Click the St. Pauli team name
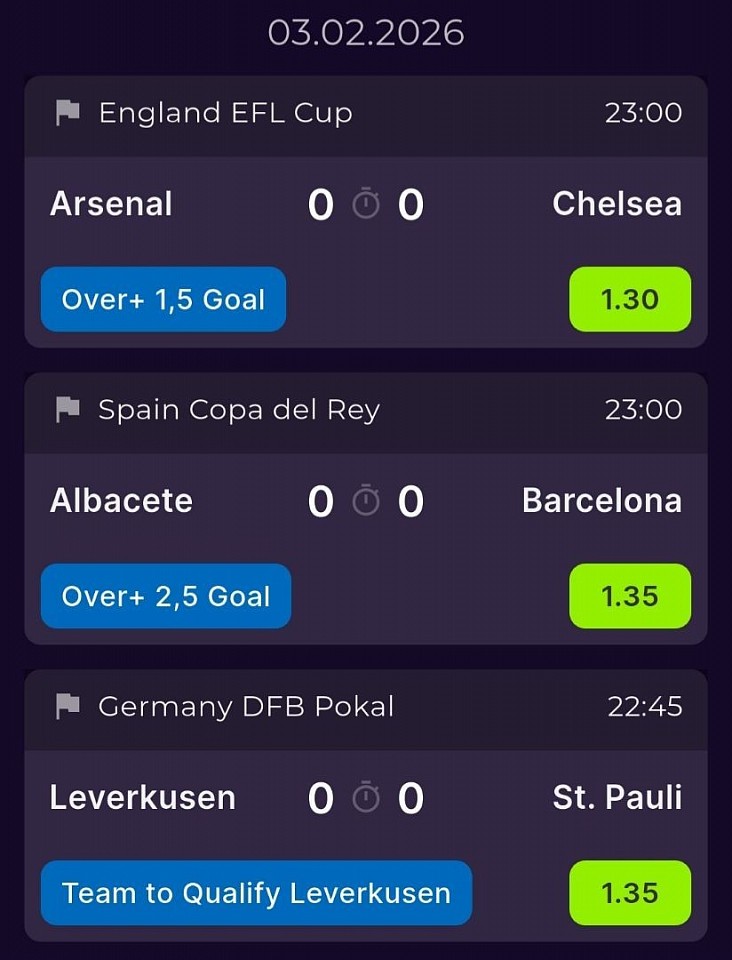This screenshot has width=732, height=960. click(617, 798)
